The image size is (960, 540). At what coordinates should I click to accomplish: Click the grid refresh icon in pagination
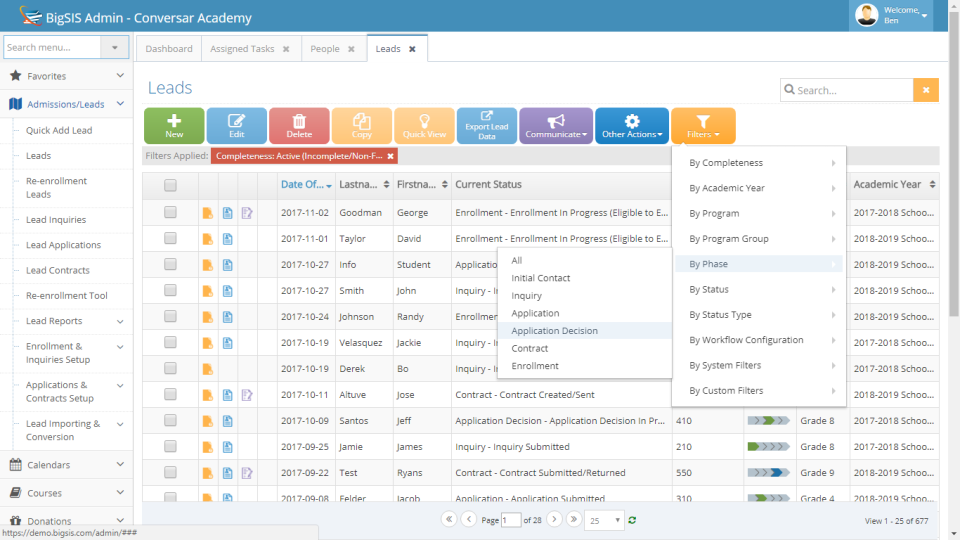(x=632, y=520)
